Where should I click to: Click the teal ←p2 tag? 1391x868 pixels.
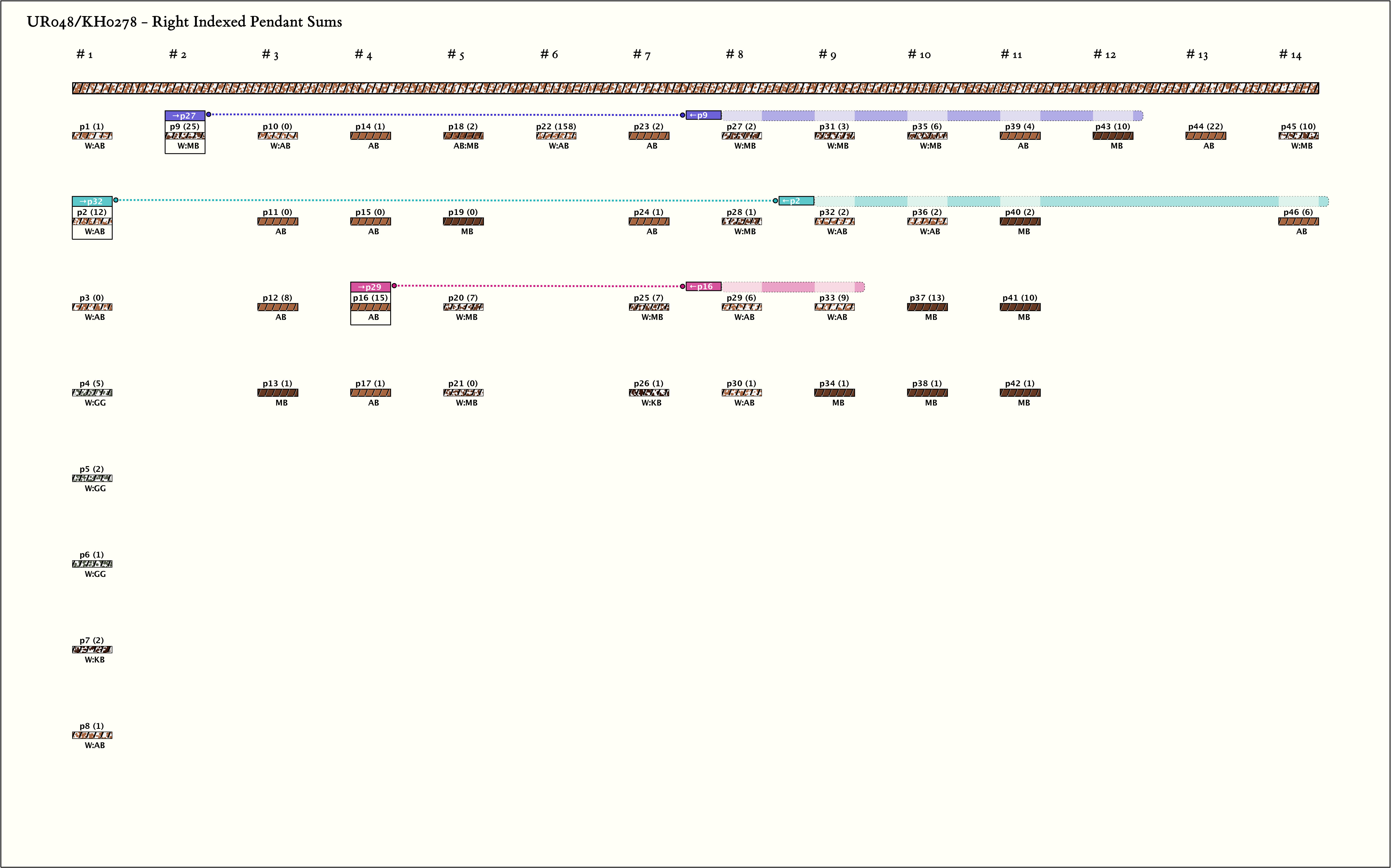pos(796,201)
